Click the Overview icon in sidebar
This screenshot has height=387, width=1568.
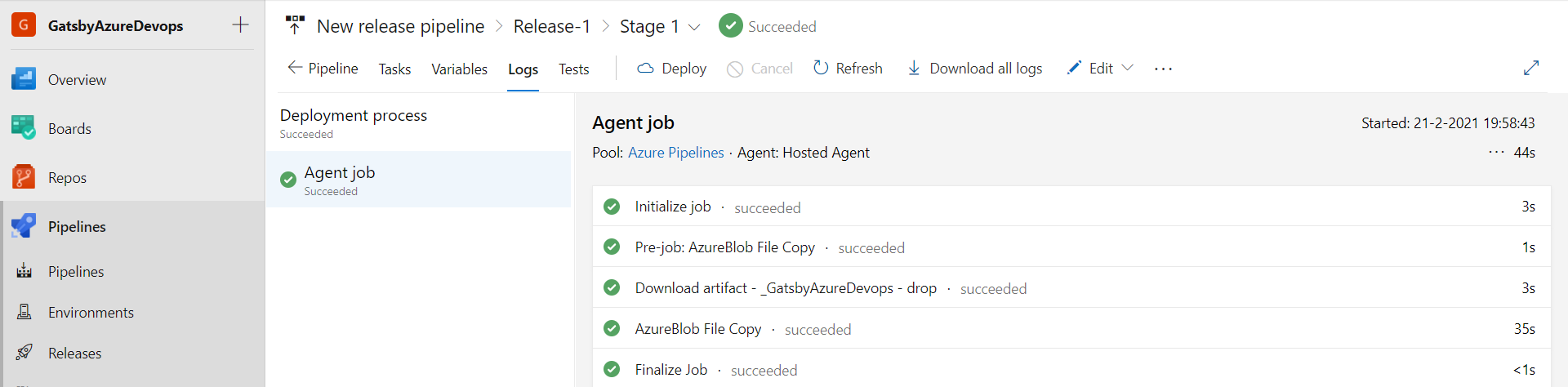click(24, 79)
